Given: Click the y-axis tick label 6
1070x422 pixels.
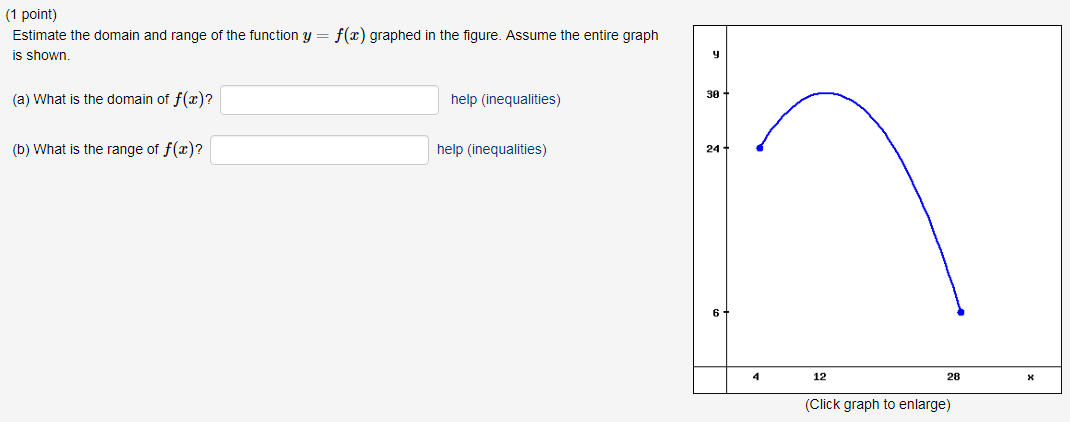Looking at the screenshot, I should 715,313.
